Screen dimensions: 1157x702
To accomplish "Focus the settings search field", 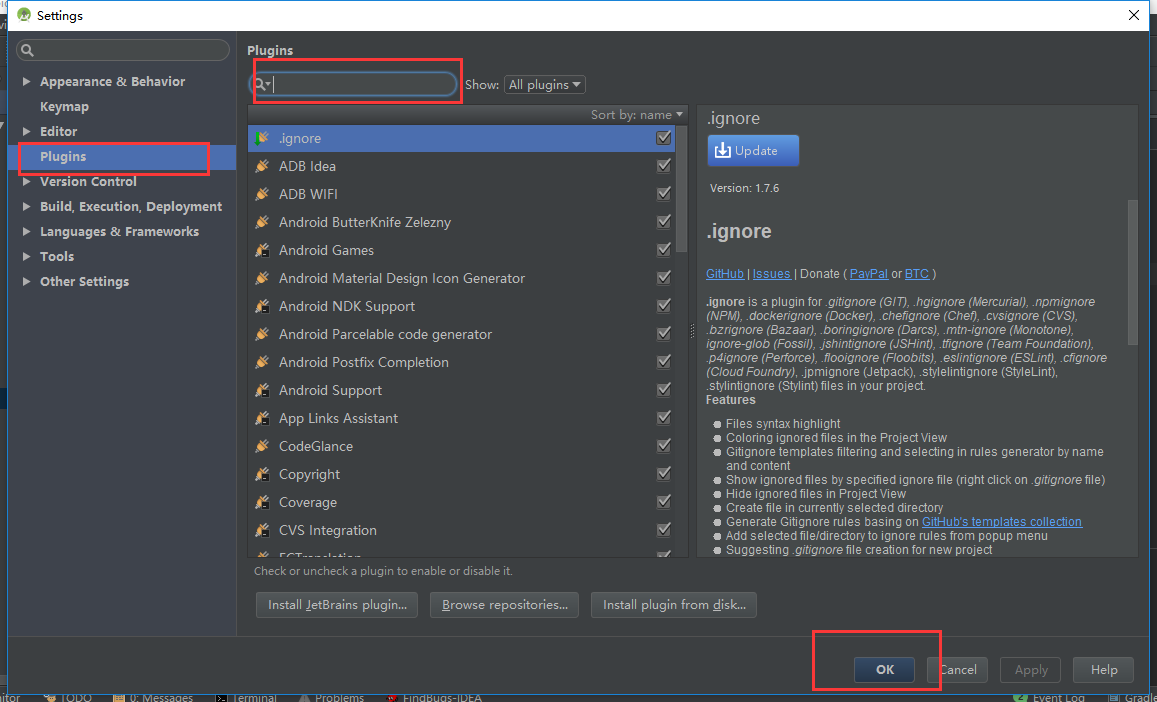I will point(122,50).
